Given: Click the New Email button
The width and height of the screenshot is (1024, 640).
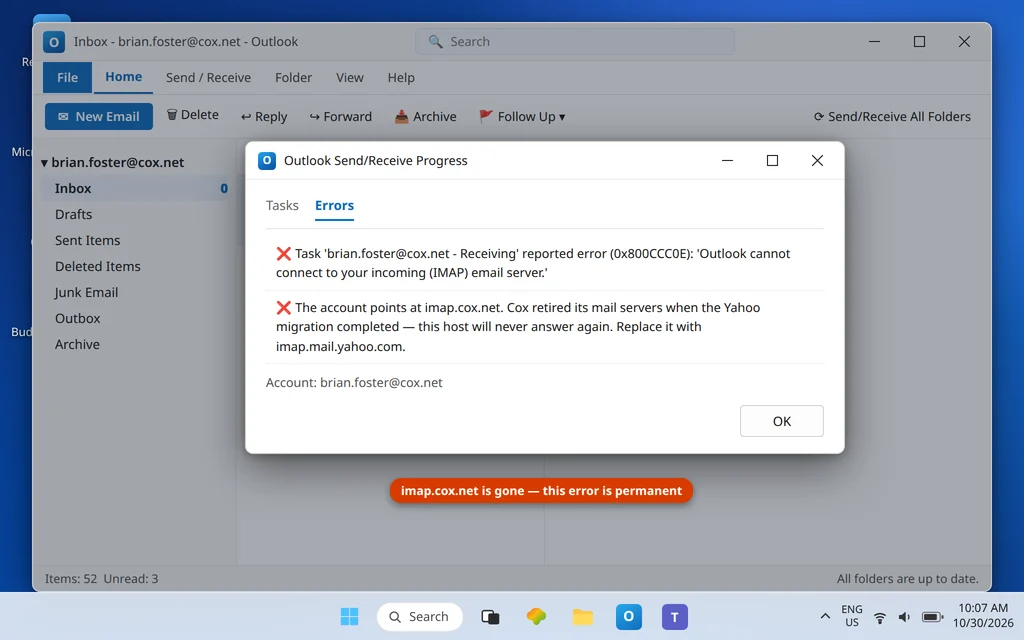Looking at the screenshot, I should click(99, 116).
